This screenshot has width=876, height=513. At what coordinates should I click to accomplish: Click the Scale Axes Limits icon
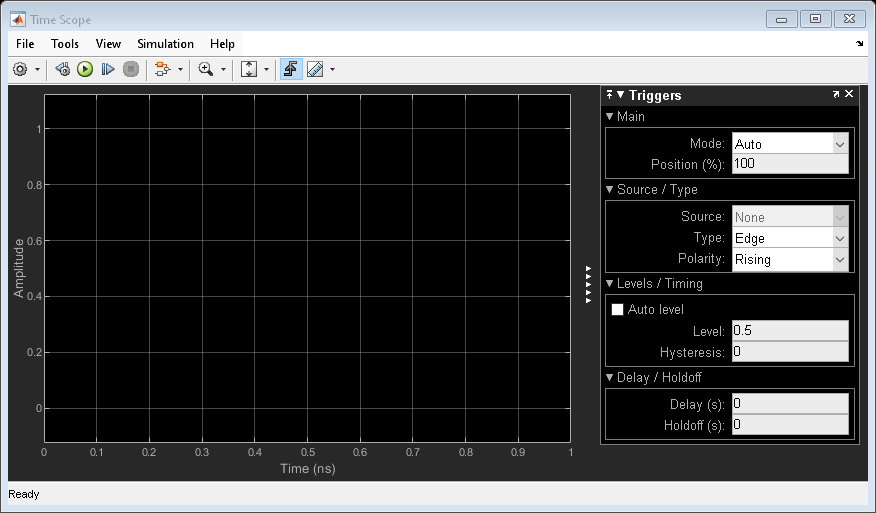250,69
